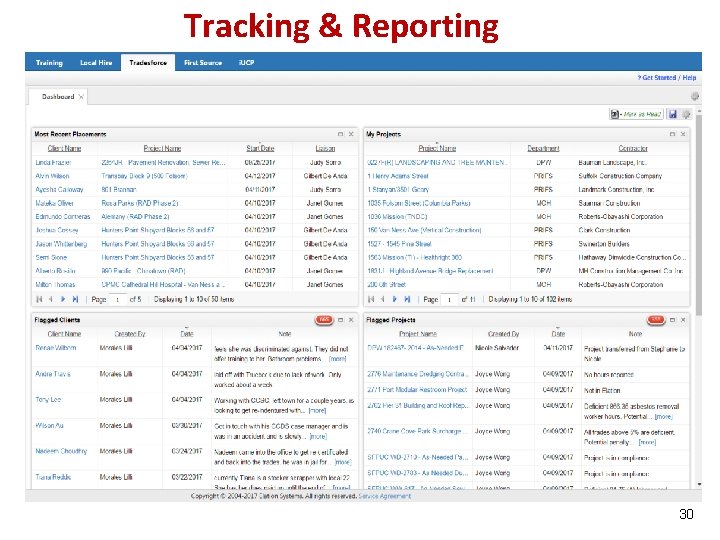720x540 pixels.
Task: Sort Flagged Clients by Created By header
Action: click(130, 334)
